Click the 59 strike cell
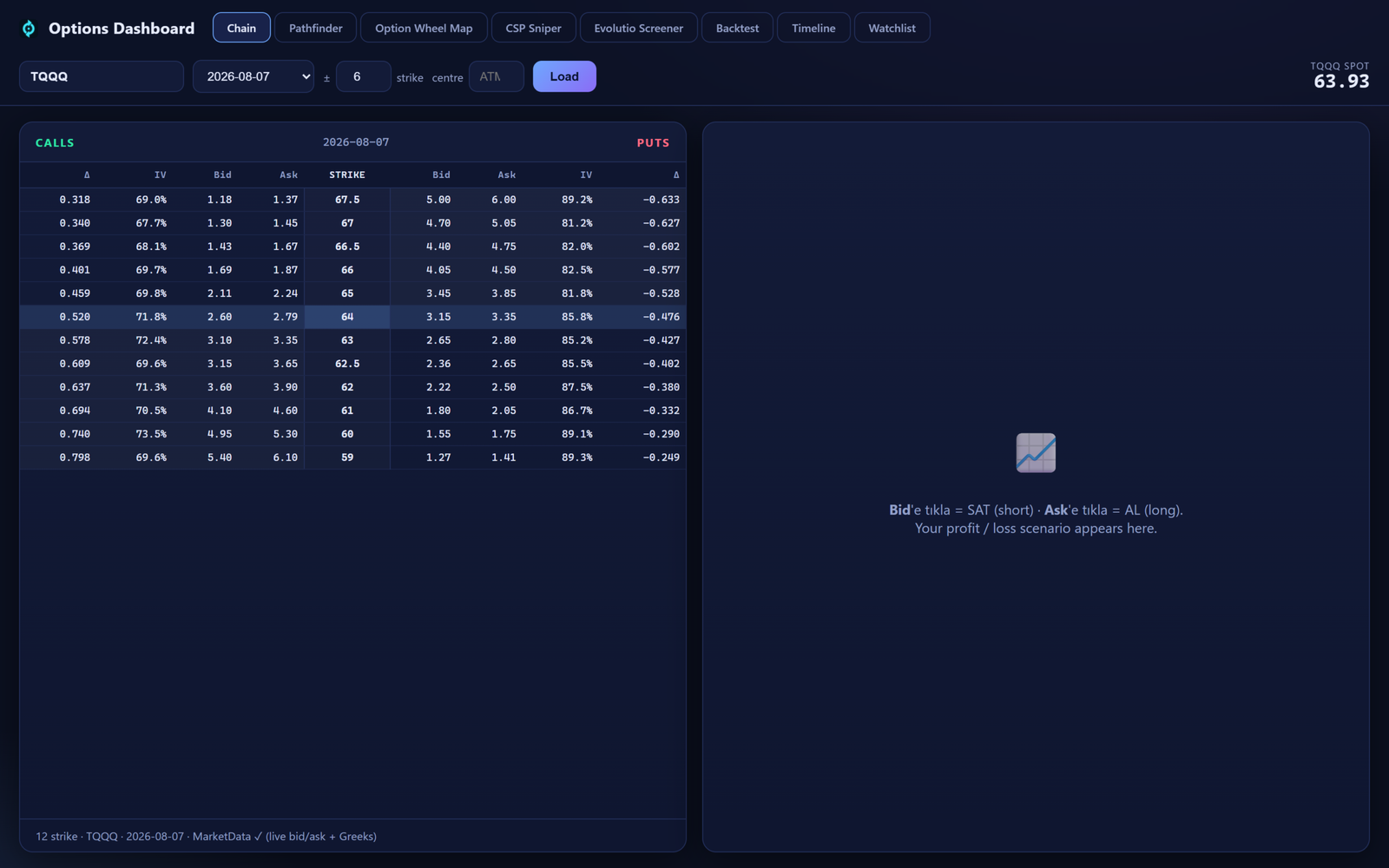This screenshot has height=868, width=1389. [x=347, y=457]
